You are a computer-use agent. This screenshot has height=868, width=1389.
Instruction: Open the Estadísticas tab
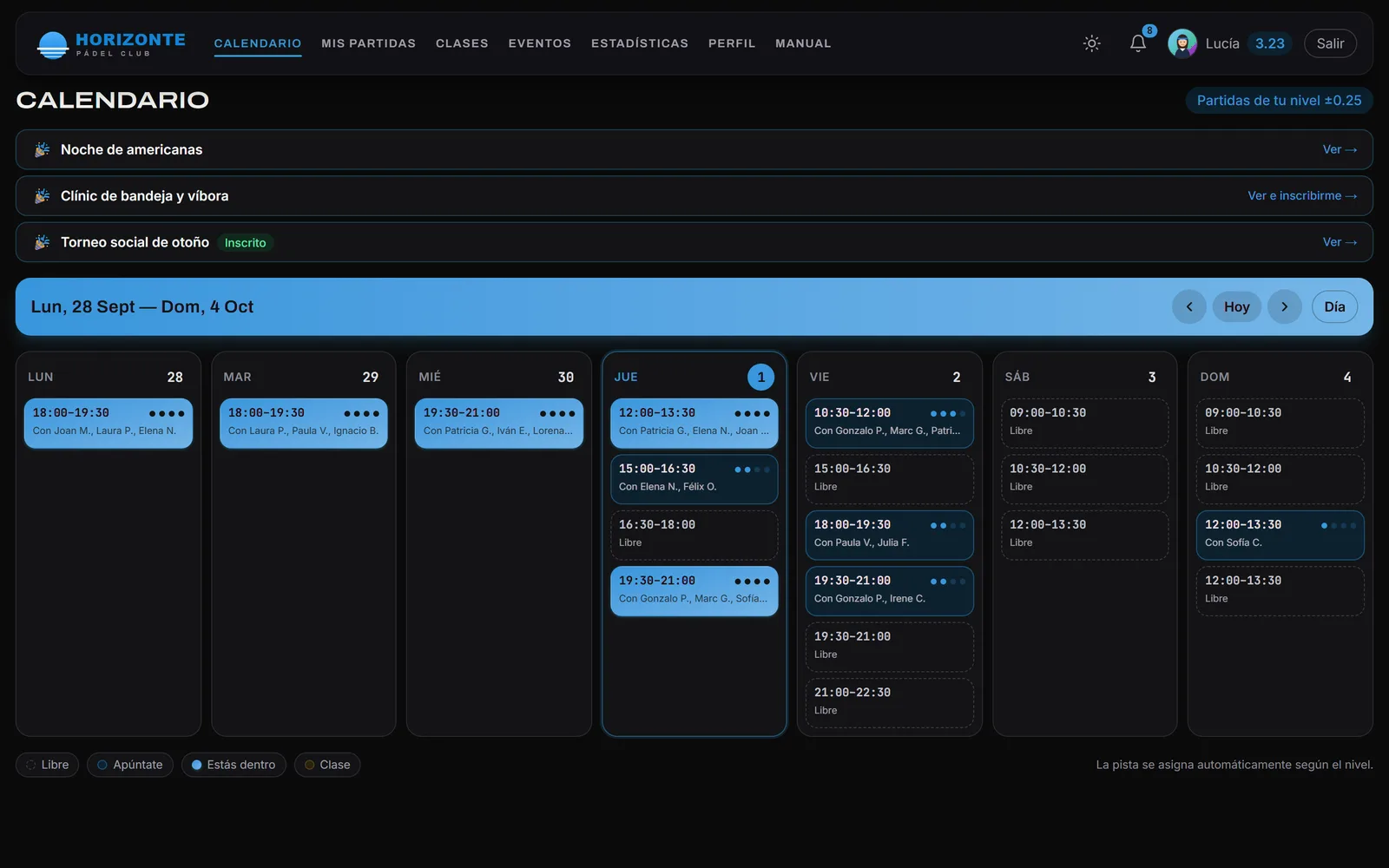coord(640,43)
